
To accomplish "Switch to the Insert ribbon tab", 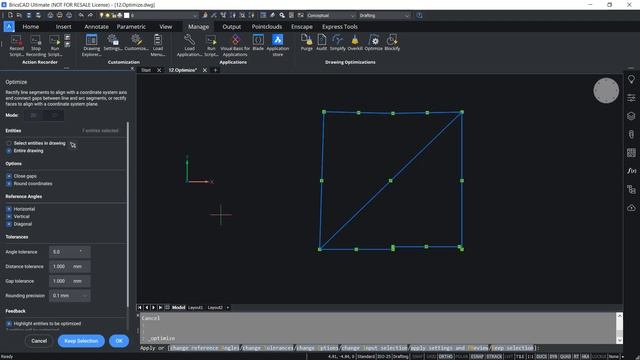I will coord(63,27).
